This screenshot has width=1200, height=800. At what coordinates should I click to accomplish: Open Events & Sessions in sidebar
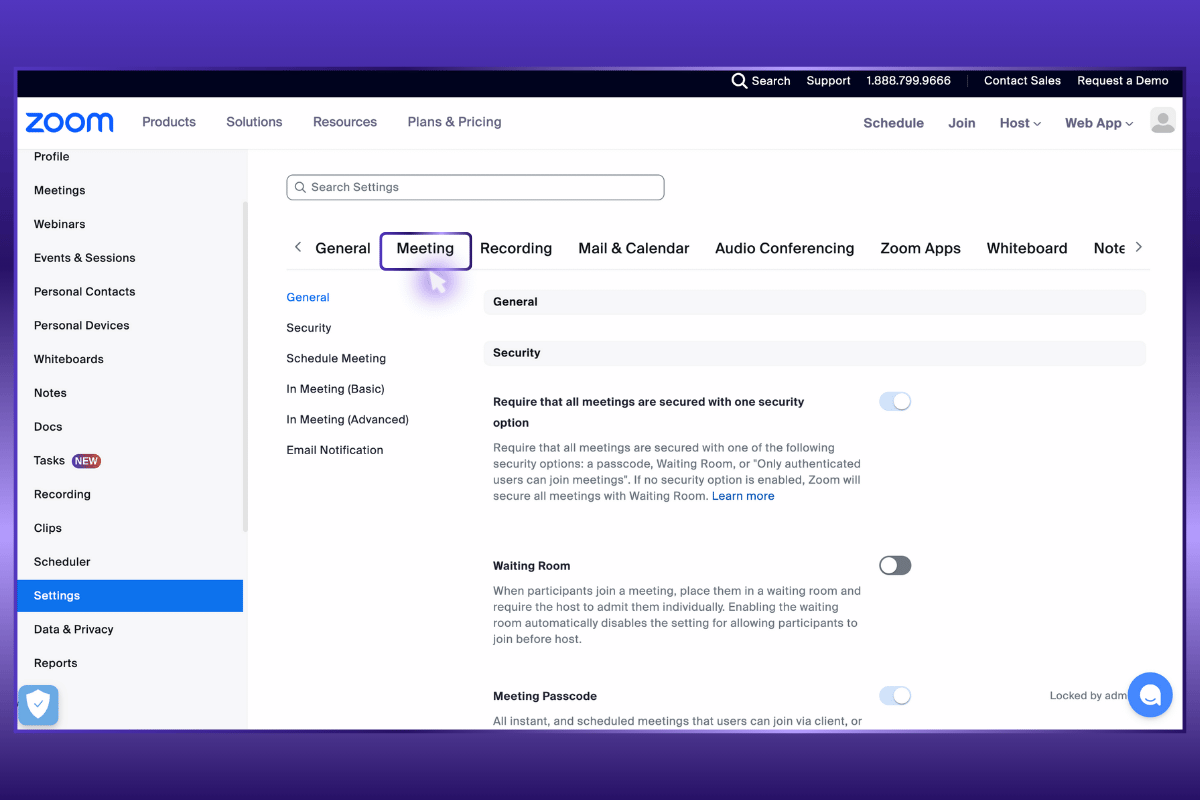[x=85, y=258]
